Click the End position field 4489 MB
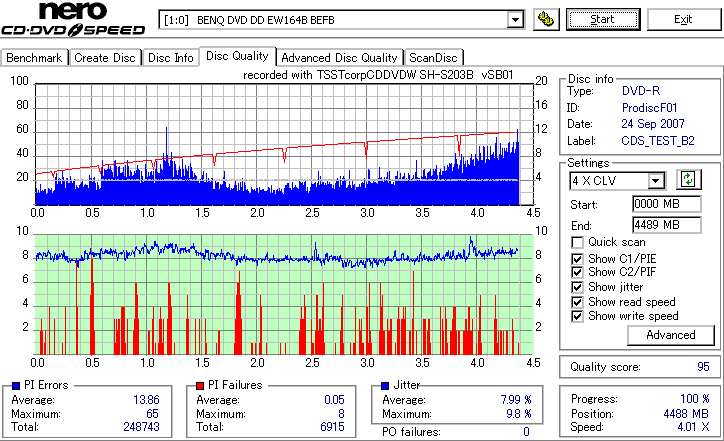724x441 pixels. pyautogui.click(x=667, y=225)
